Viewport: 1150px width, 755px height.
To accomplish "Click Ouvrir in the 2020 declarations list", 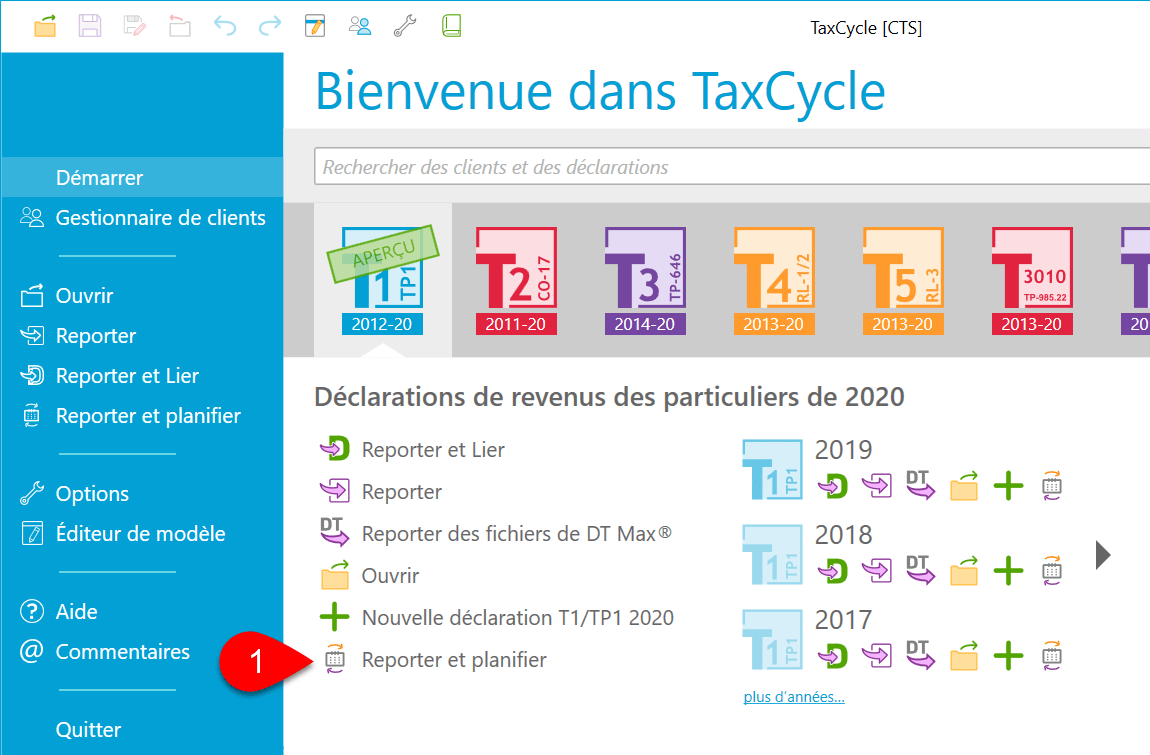I will [370, 575].
